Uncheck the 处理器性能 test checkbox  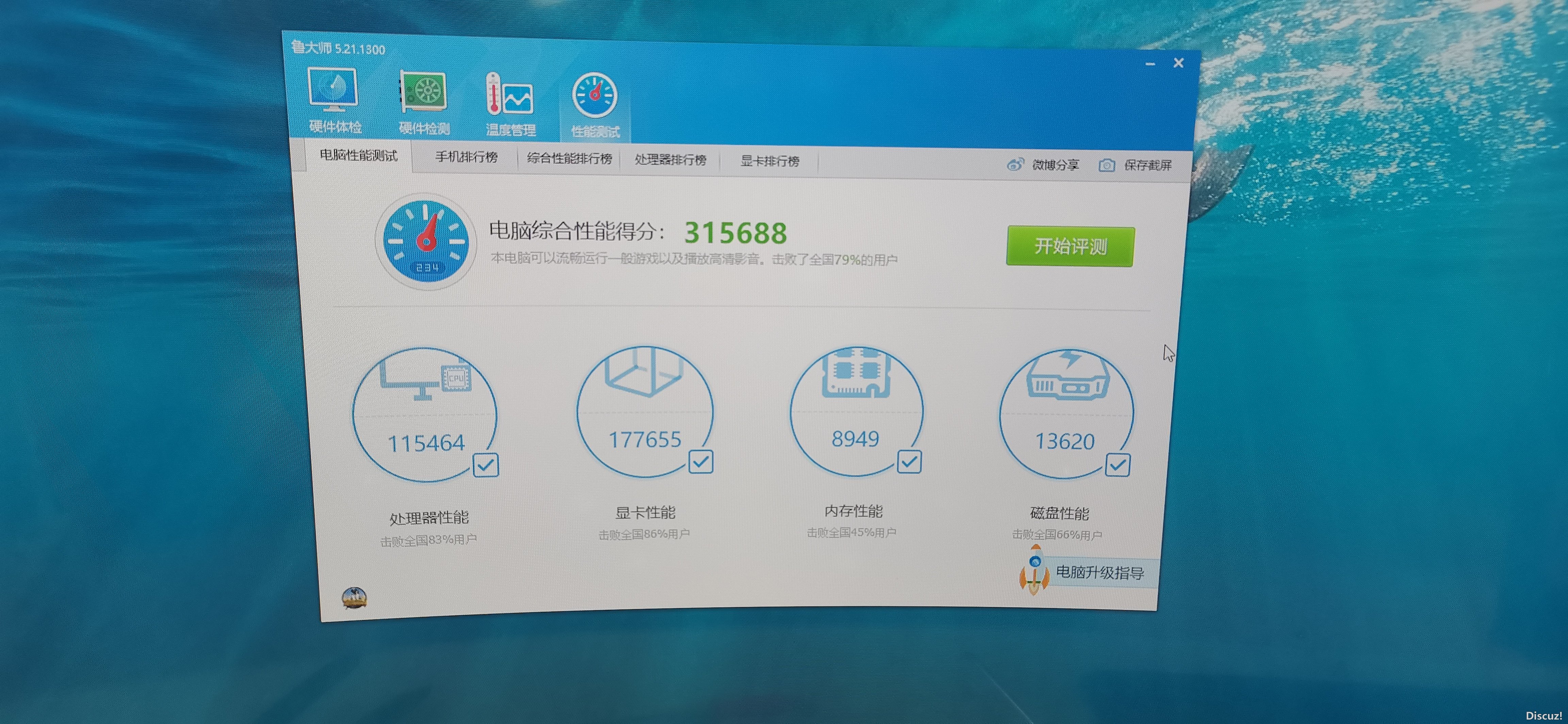pyautogui.click(x=486, y=465)
